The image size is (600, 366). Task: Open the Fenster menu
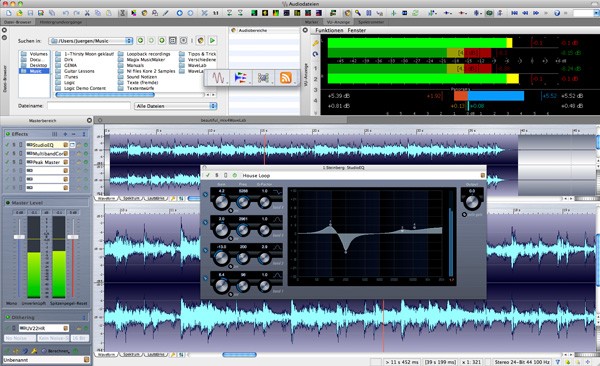tap(357, 30)
